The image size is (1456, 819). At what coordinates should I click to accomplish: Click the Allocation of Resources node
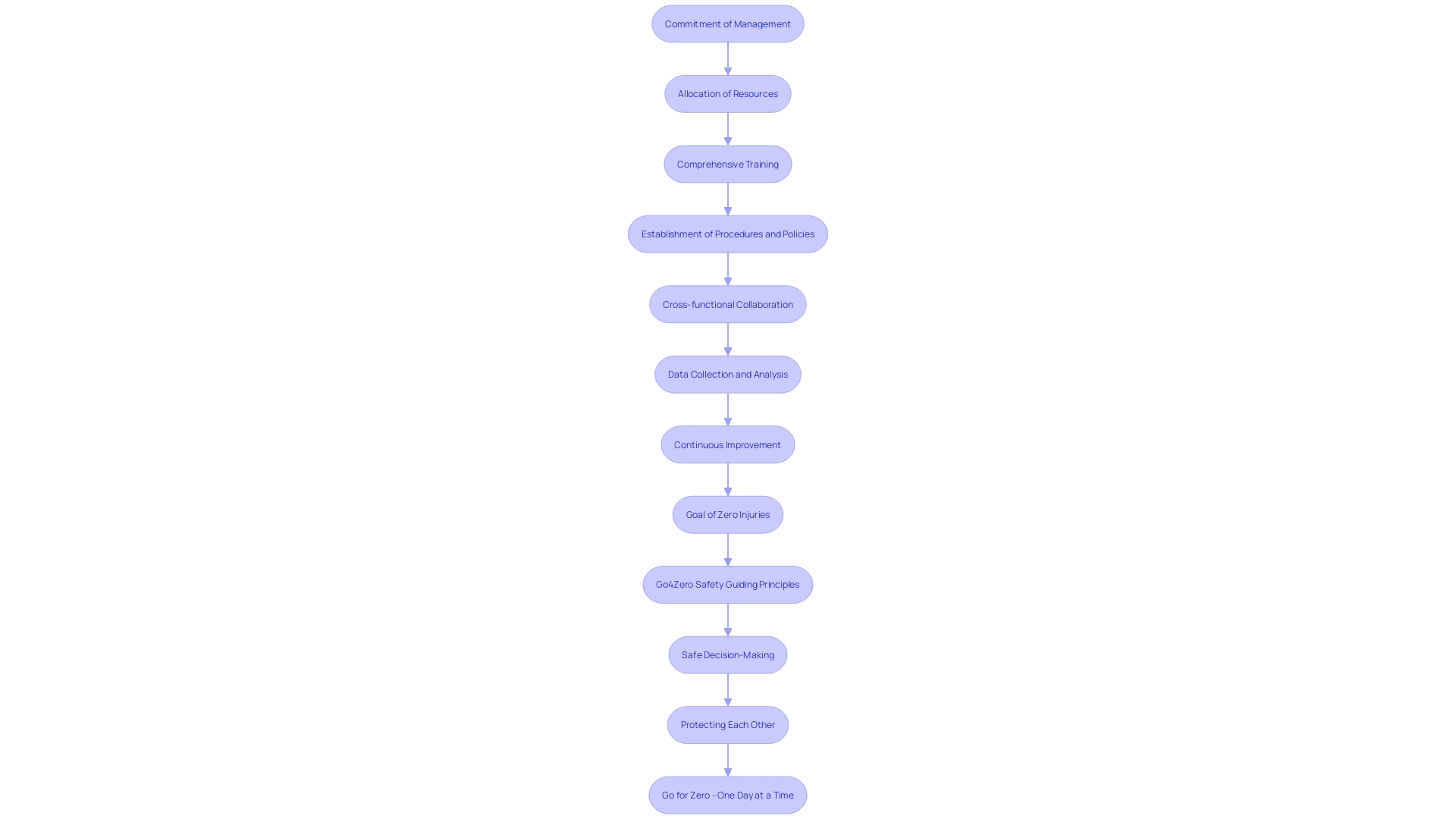pos(727,93)
